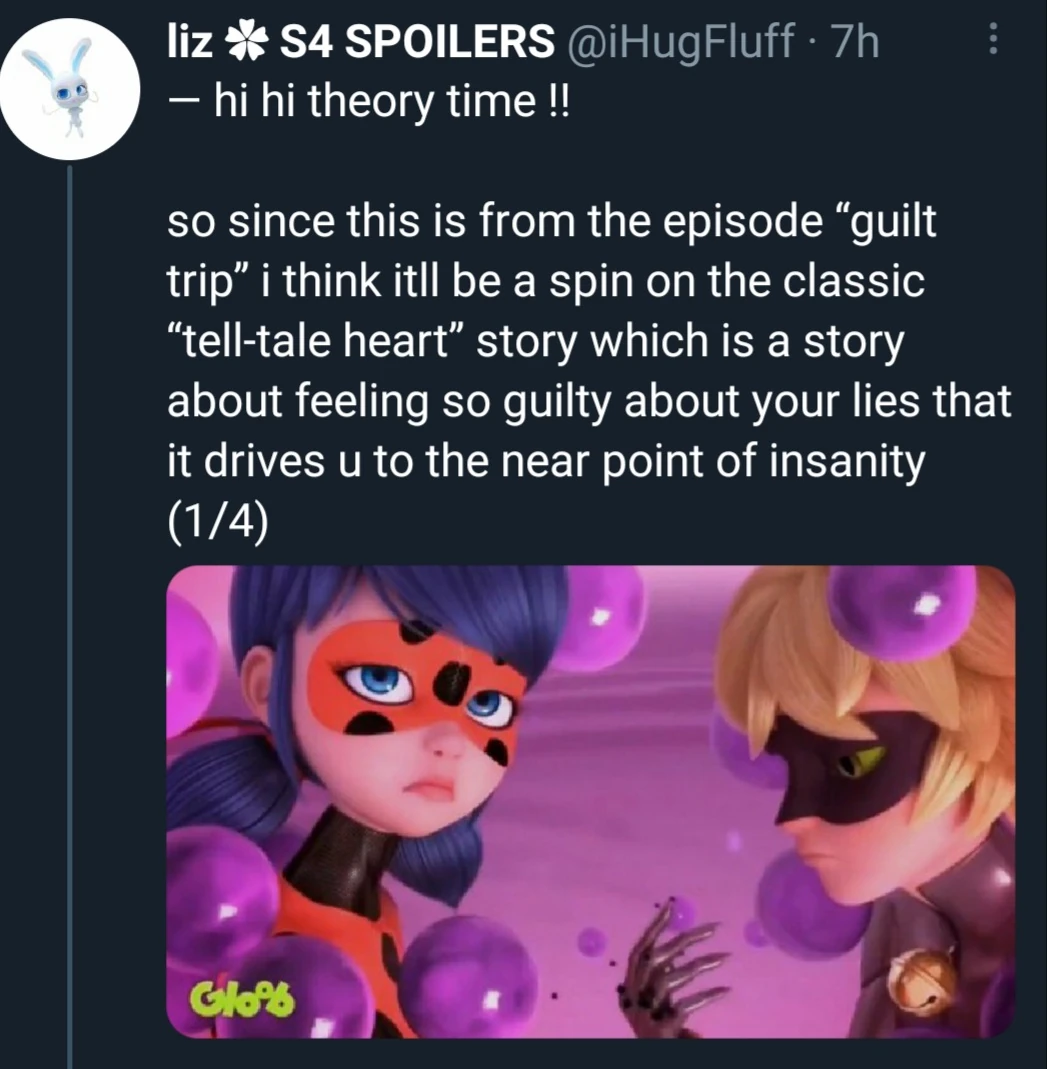This screenshot has width=1047, height=1069.
Task: Click liz's bunny avatar to view profile
Action: click(68, 87)
